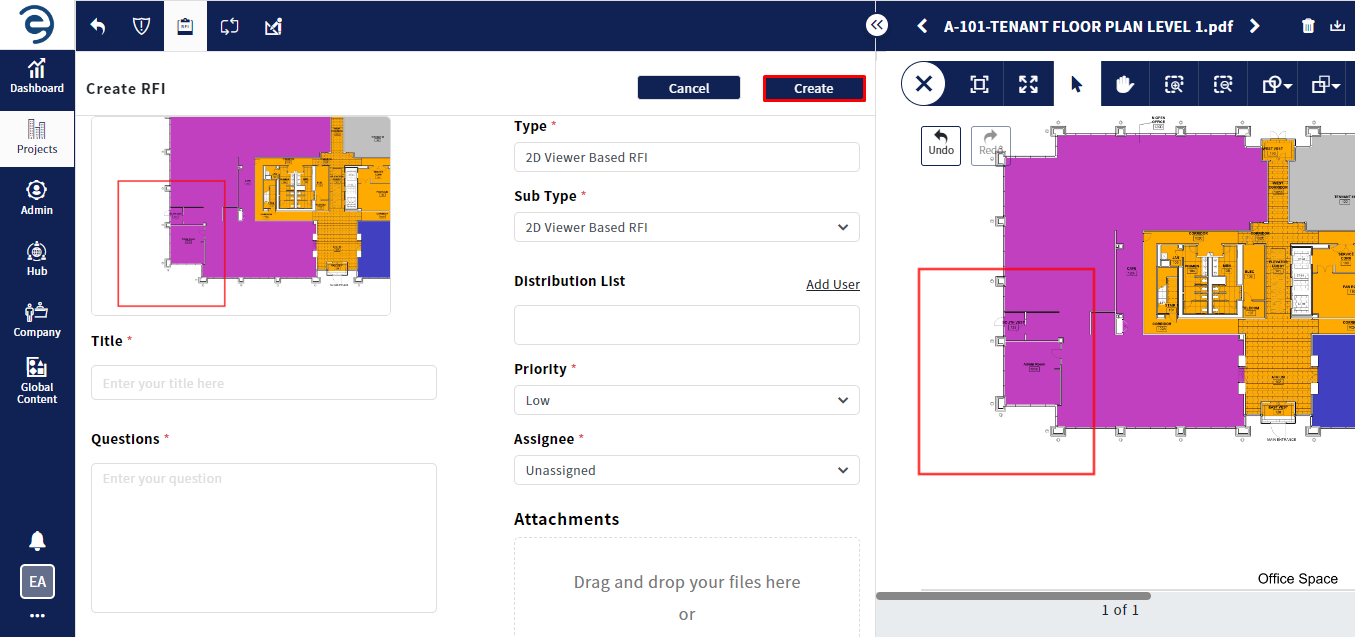Image resolution: width=1355 pixels, height=637 pixels.
Task: Select the pan hand tool
Action: pos(1125,85)
